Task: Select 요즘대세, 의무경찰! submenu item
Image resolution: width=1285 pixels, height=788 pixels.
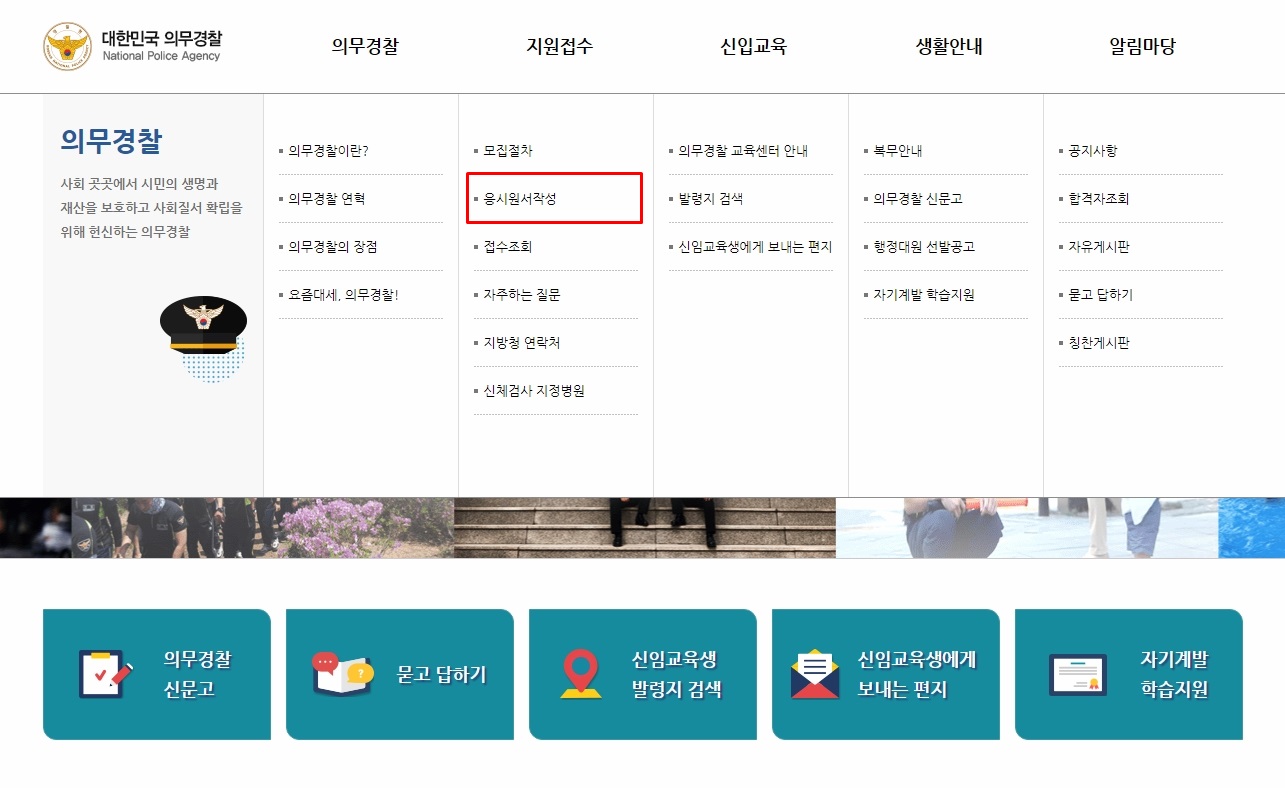Action: tap(343, 295)
